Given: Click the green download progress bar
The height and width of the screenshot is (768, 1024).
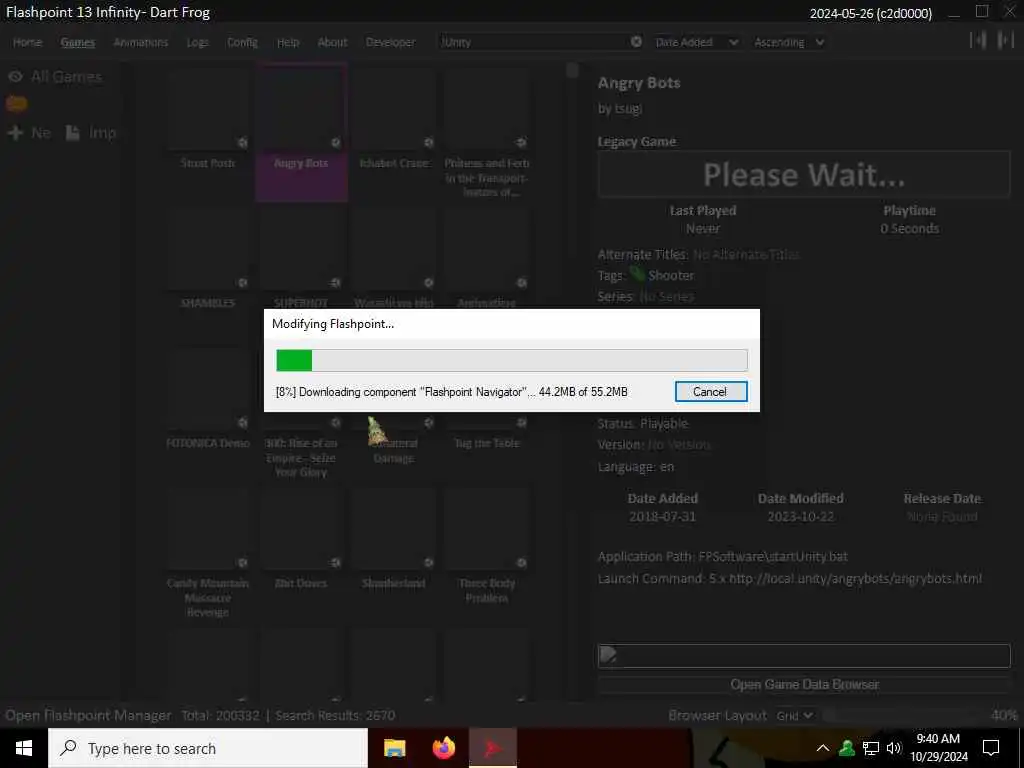Looking at the screenshot, I should (x=511, y=360).
